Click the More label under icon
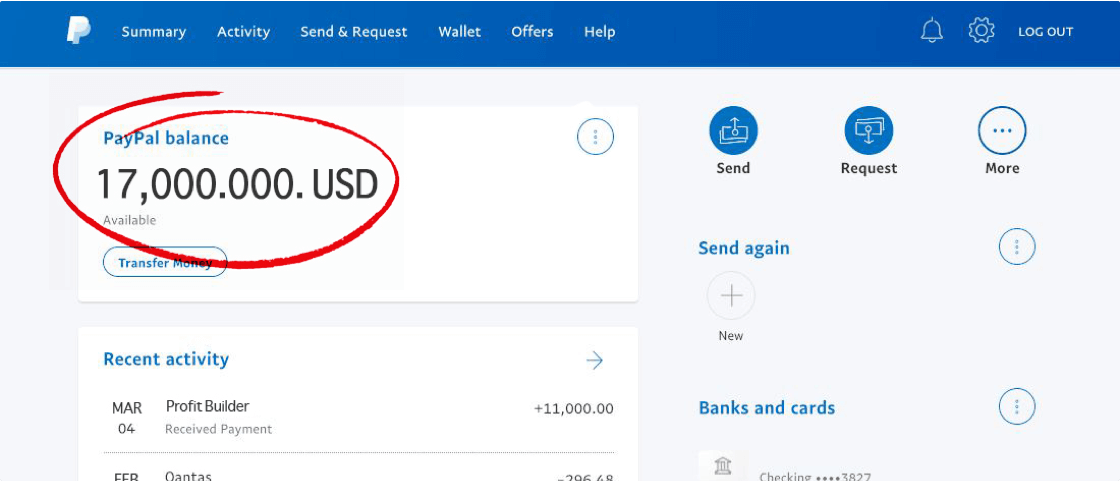1120x482 pixels. [x=1002, y=169]
